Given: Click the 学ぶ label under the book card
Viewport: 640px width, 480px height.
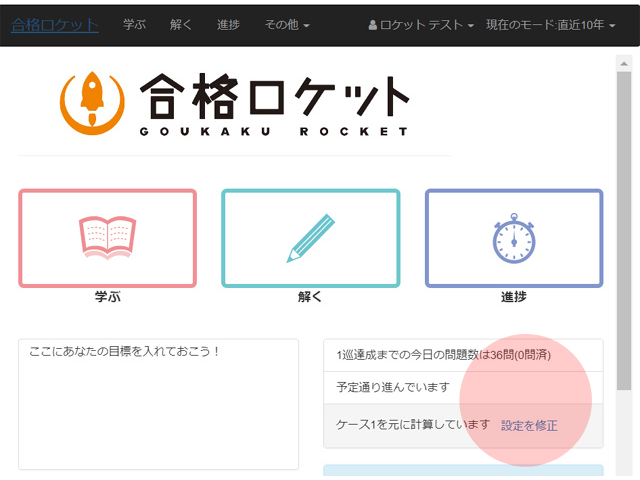Looking at the screenshot, I should 108,296.
